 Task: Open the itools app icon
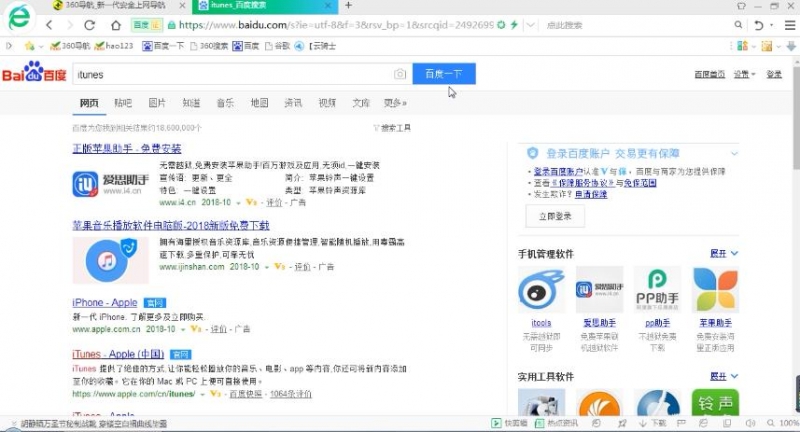tap(541, 290)
